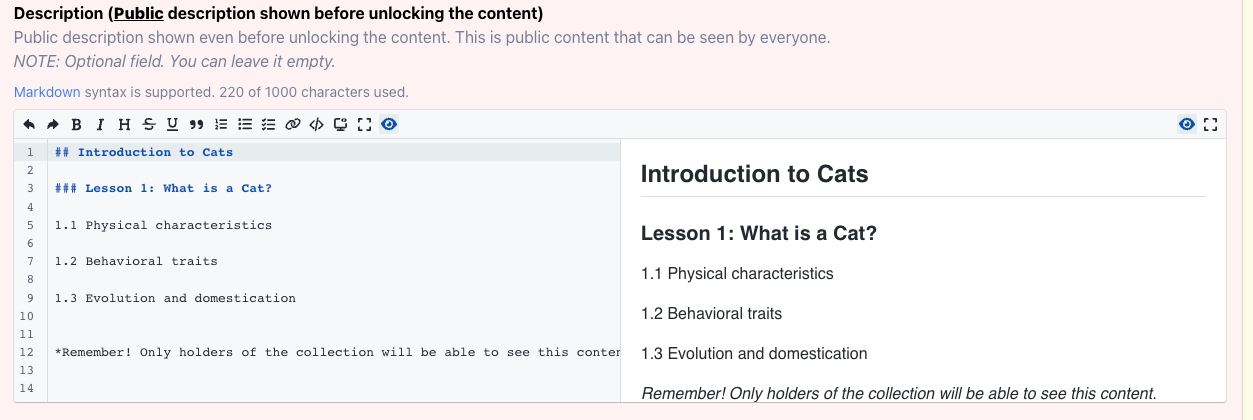The width and height of the screenshot is (1253, 420).
Task: Insert a hyperlink via link icon
Action: click(292, 125)
